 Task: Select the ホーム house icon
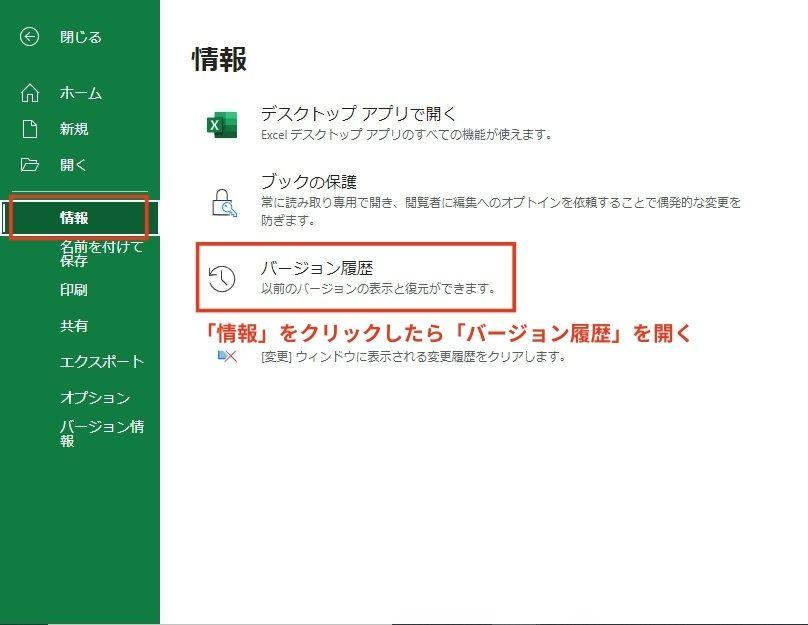tap(31, 92)
